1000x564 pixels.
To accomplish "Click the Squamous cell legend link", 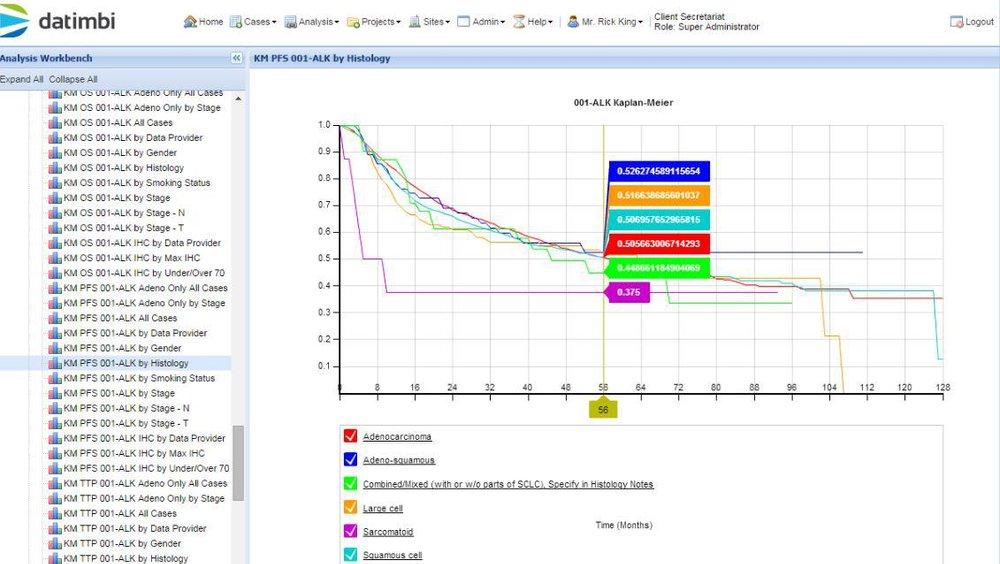I will click(392, 555).
